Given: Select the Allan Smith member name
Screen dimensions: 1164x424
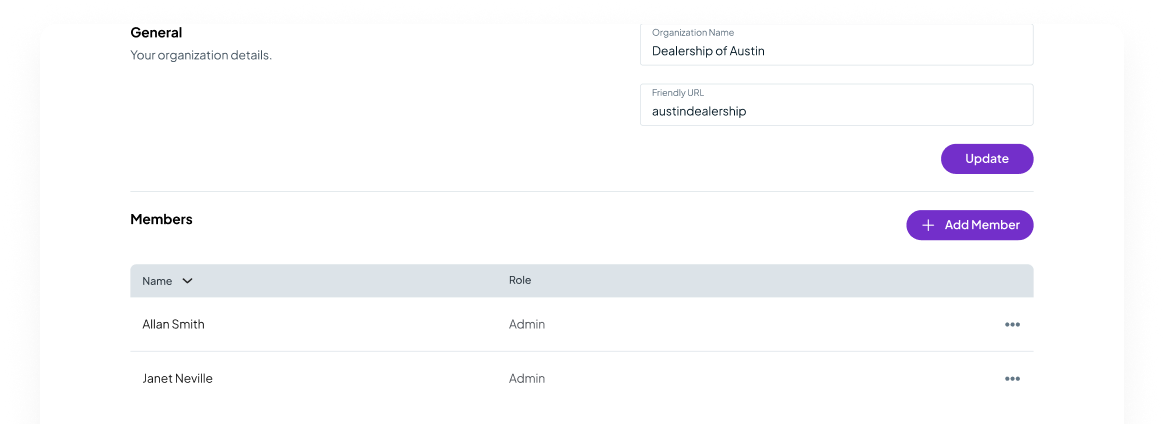Looking at the screenshot, I should [x=173, y=325].
